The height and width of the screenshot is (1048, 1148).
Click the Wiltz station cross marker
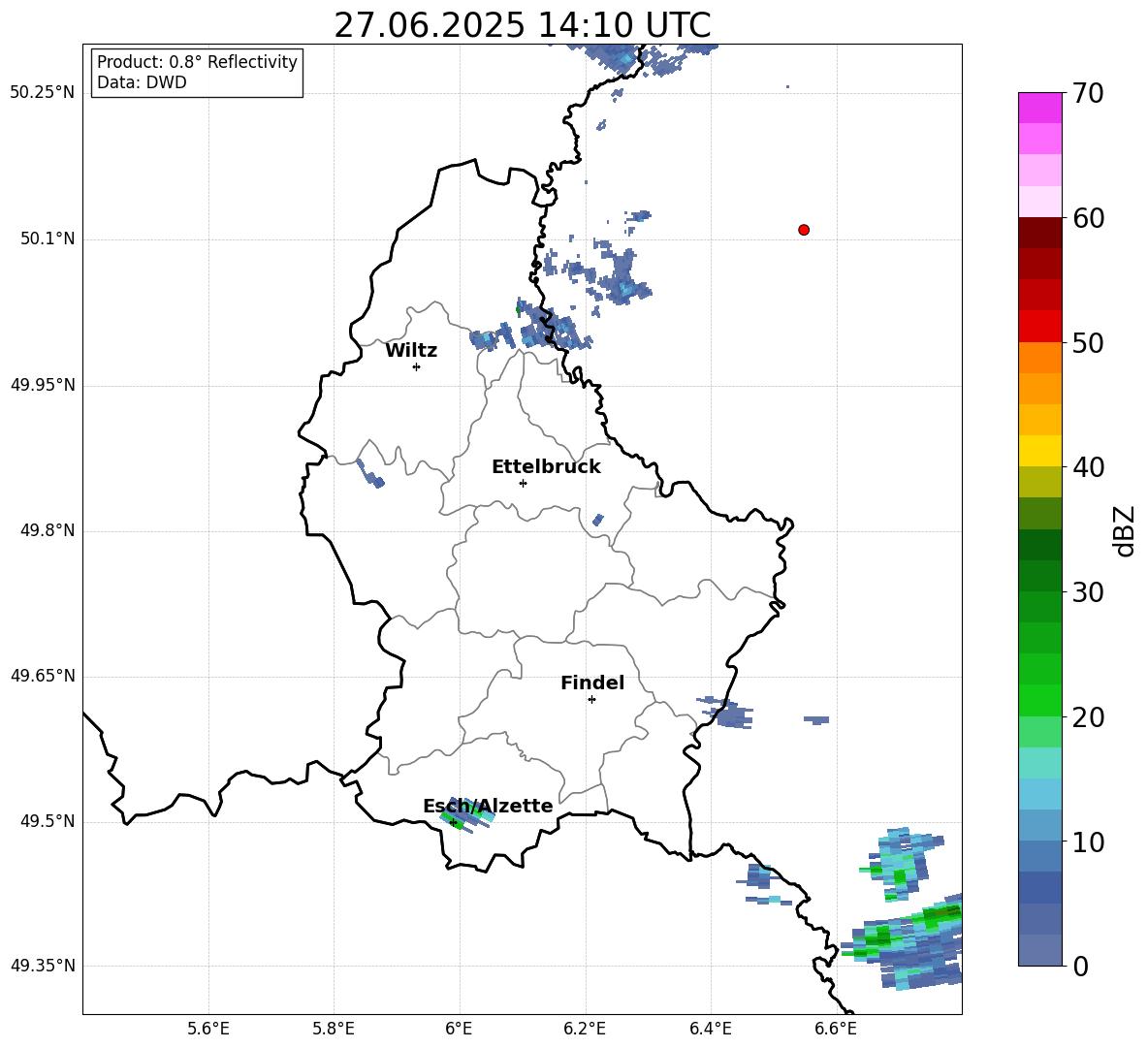tap(417, 366)
